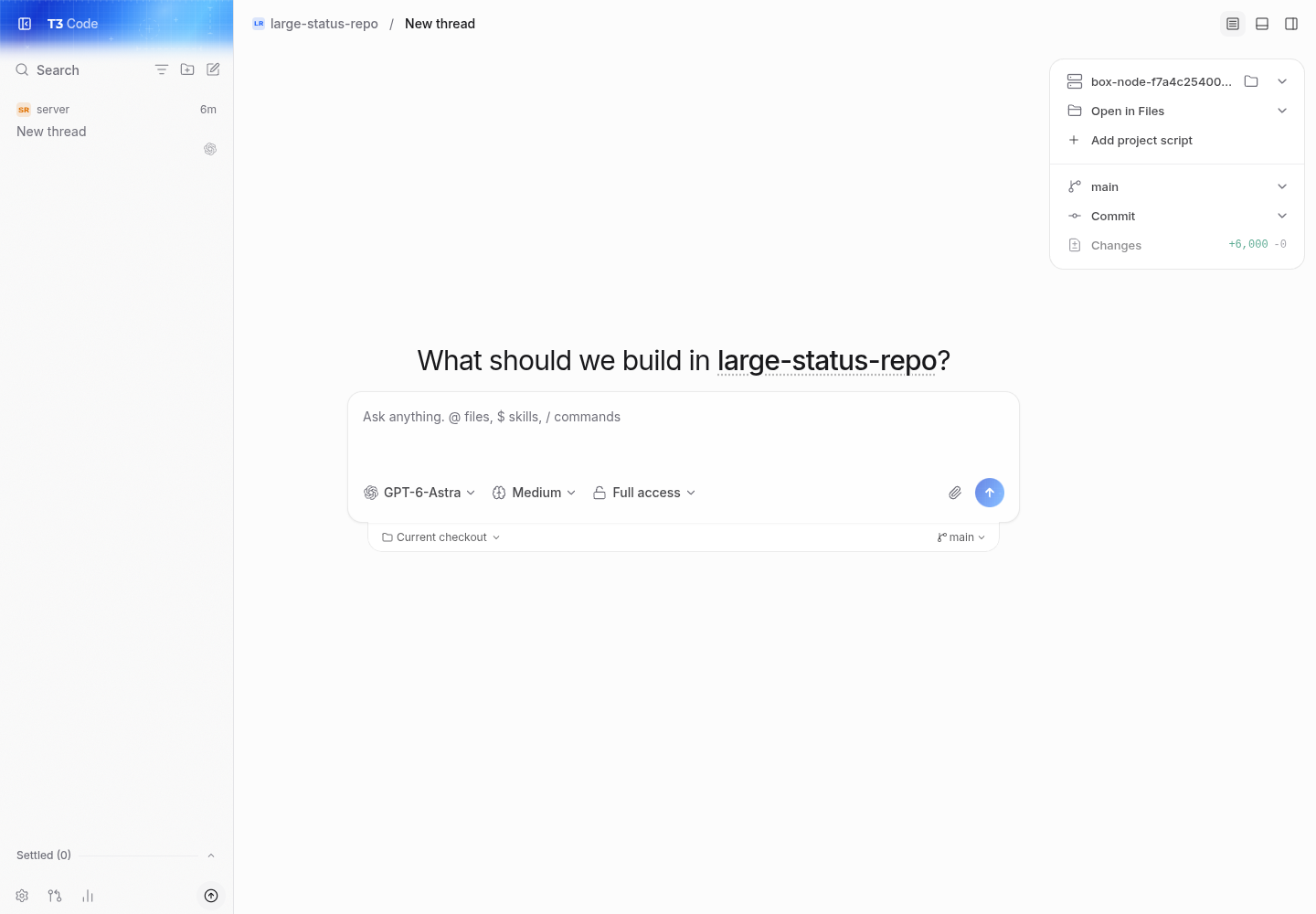This screenshot has width=1316, height=914.
Task: Open the pull requests icon in footer
Action: 55,896
